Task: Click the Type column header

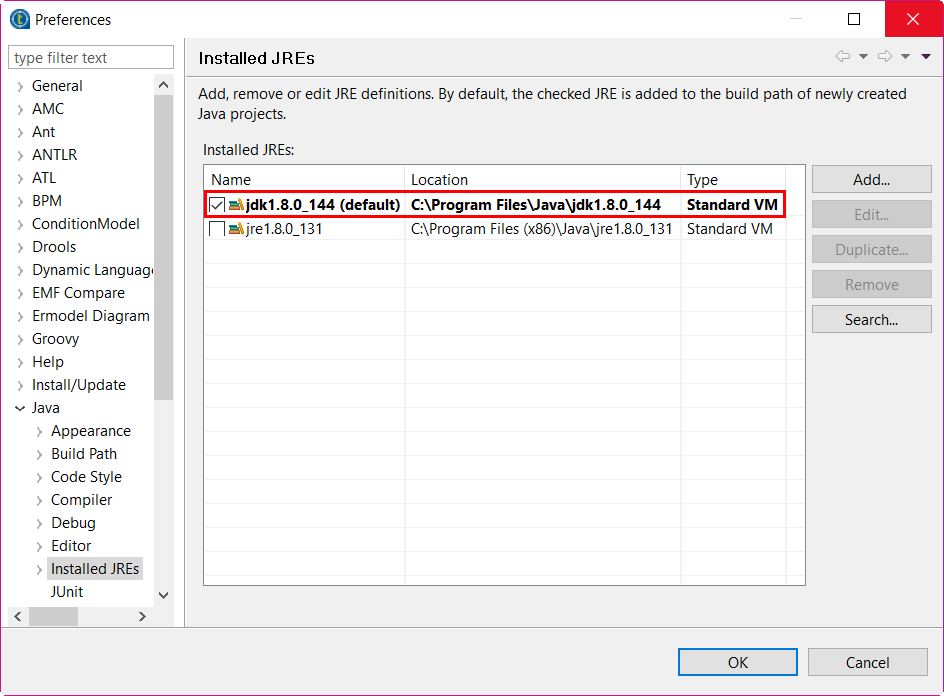Action: [x=733, y=179]
